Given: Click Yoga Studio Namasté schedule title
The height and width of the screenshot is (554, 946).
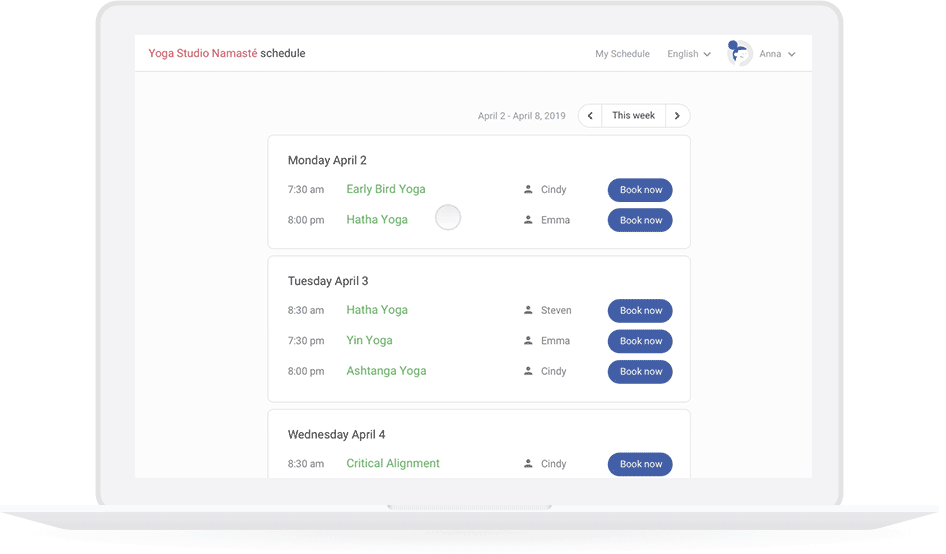Looking at the screenshot, I should [x=227, y=53].
